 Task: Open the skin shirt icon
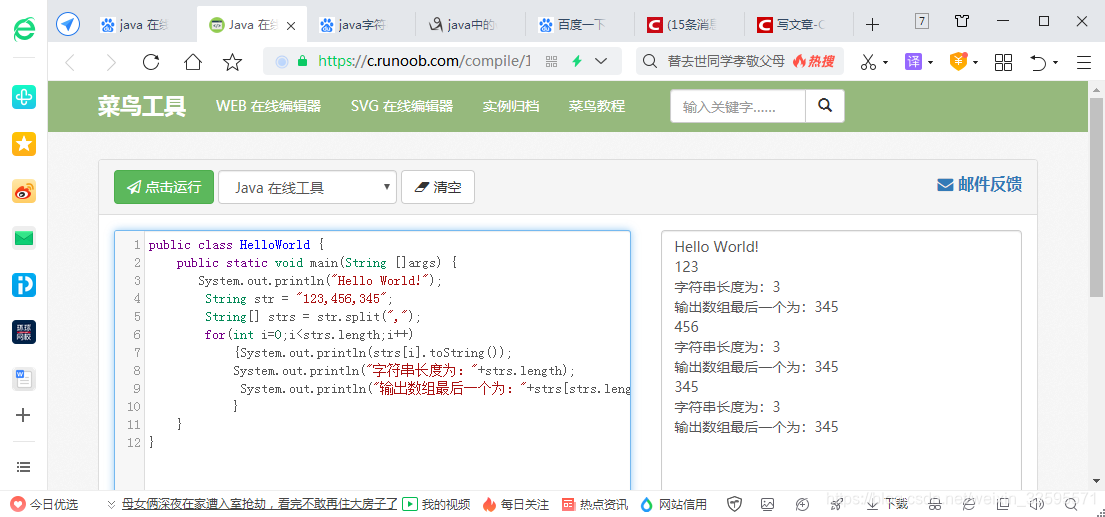(962, 21)
